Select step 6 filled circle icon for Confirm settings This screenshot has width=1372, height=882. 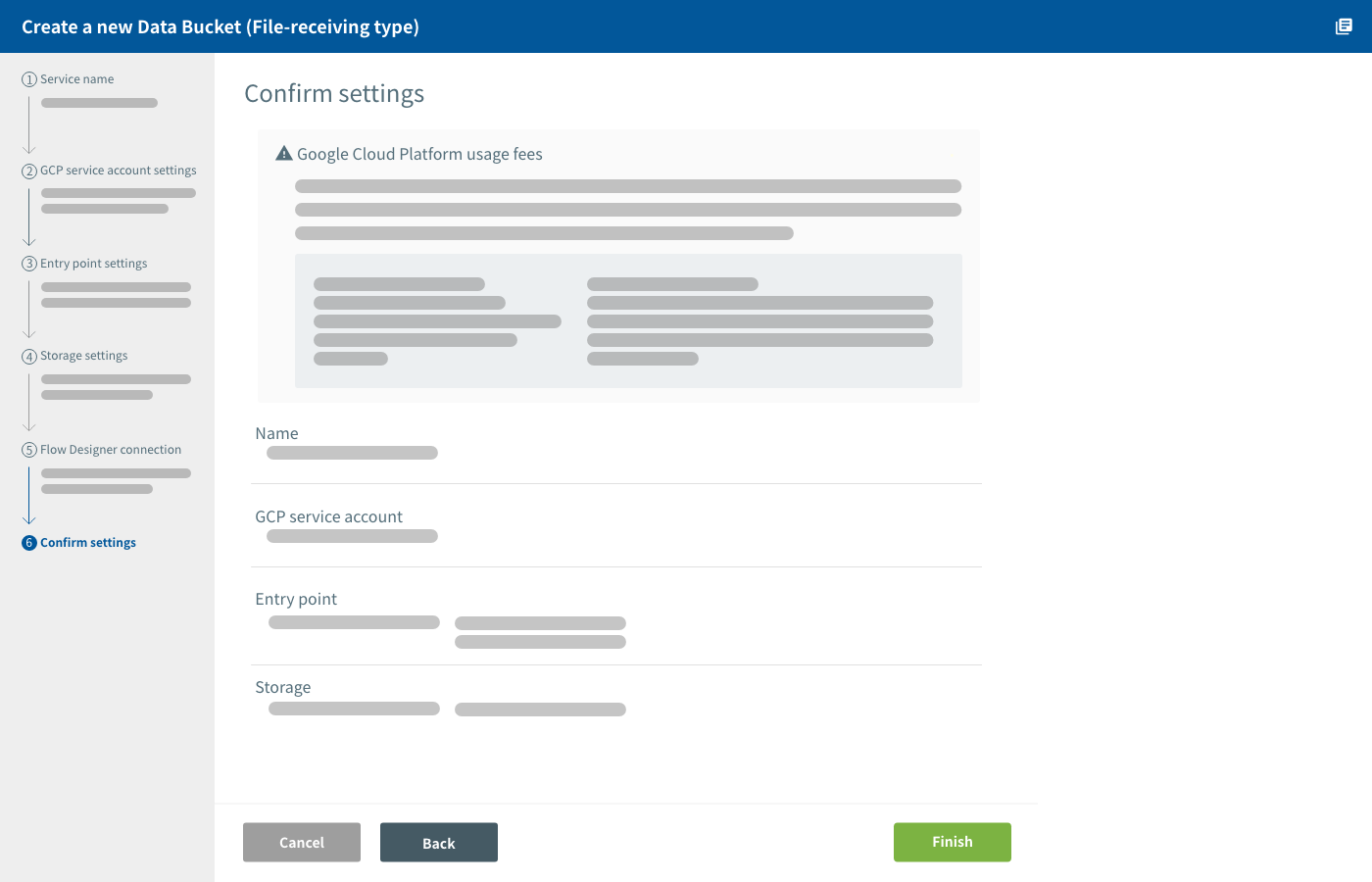pos(29,543)
